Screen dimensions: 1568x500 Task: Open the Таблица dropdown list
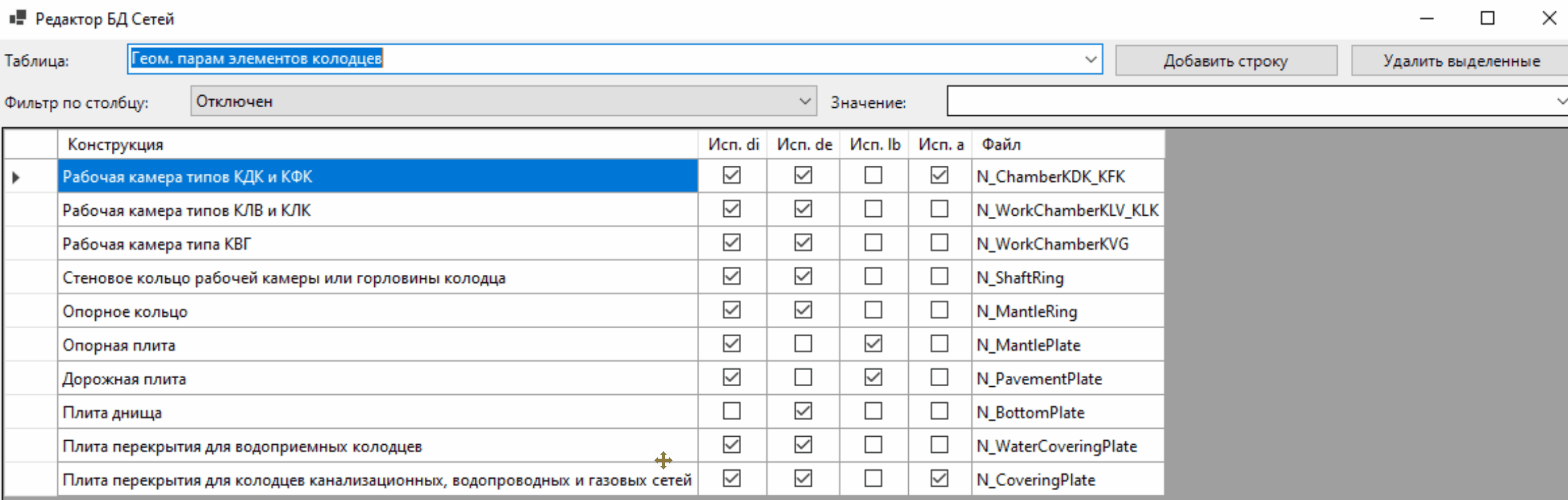(1091, 59)
